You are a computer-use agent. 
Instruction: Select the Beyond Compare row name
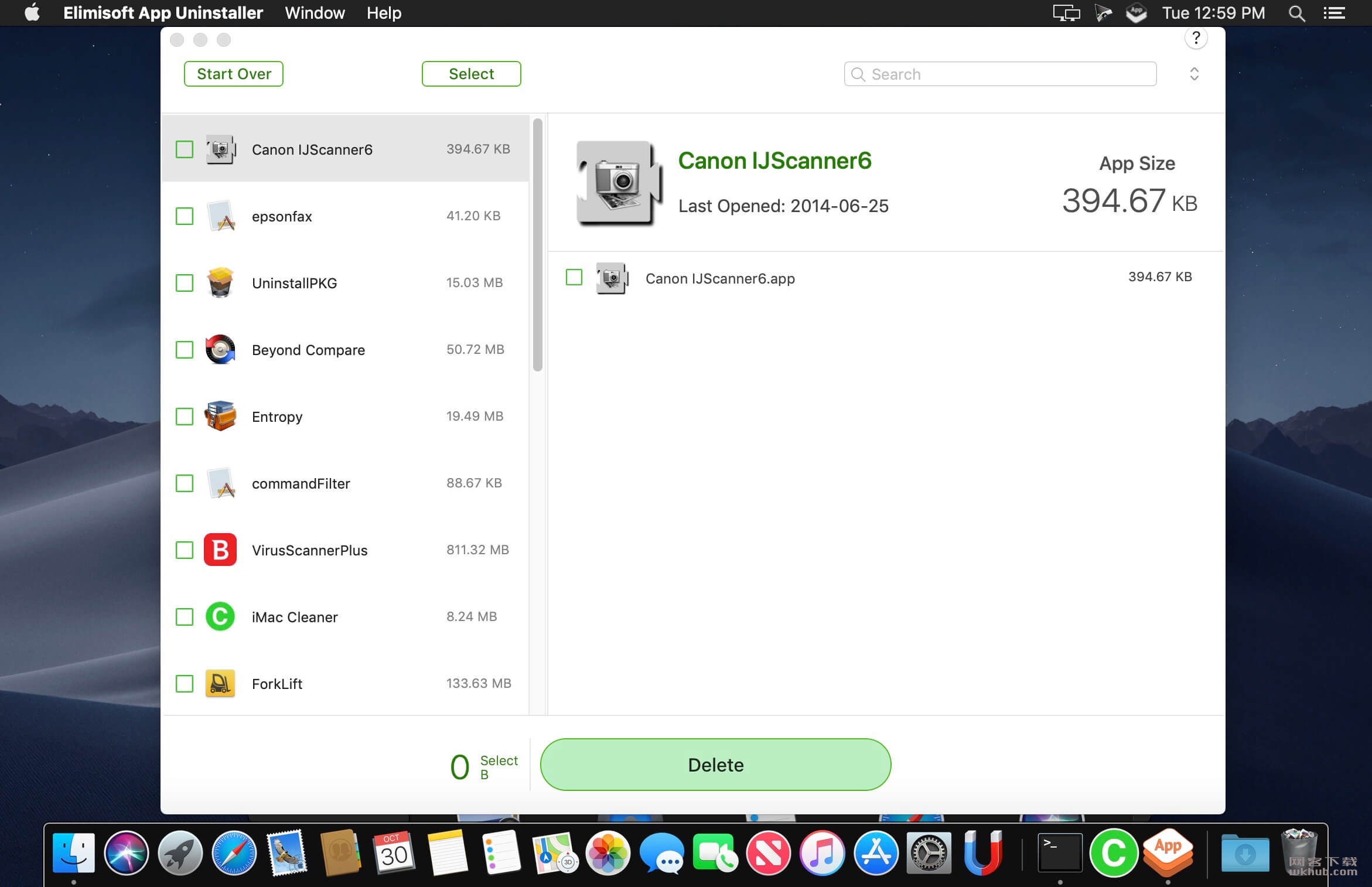[308, 350]
